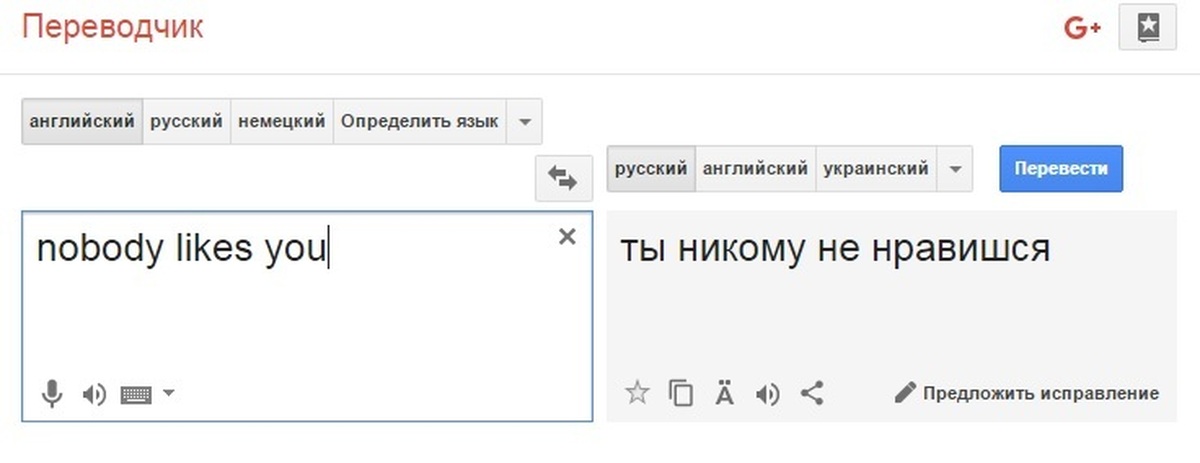The width and height of the screenshot is (1200, 463).
Task: Activate microphone voice input icon
Action: (x=52, y=394)
